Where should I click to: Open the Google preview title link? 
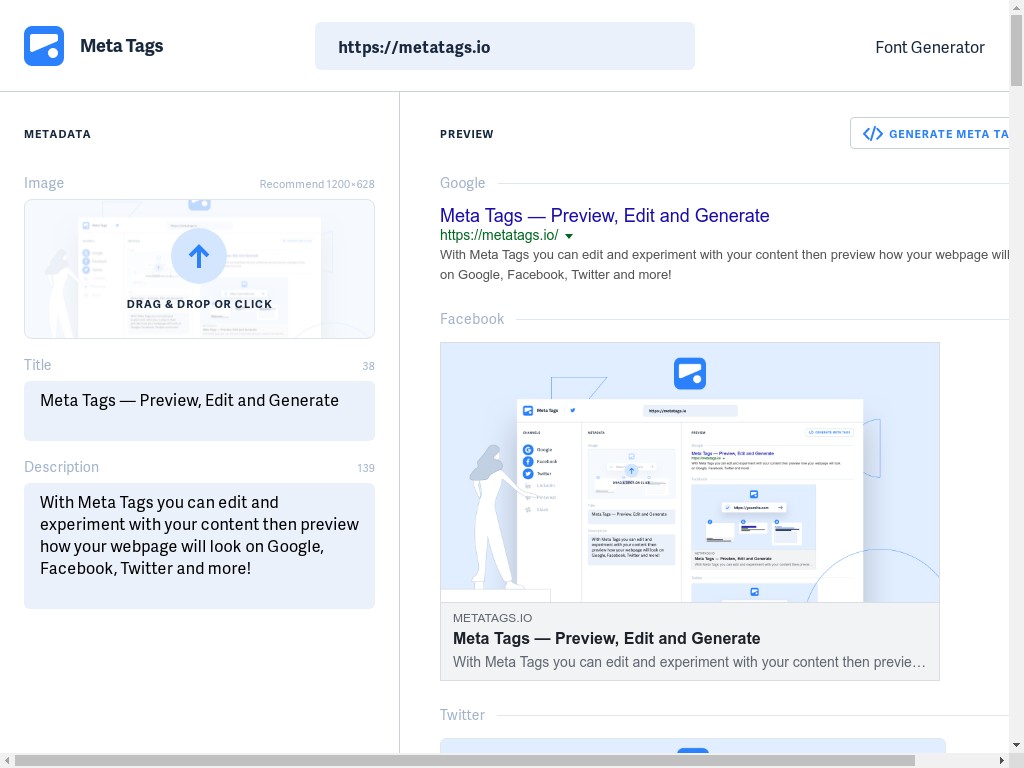[604, 215]
